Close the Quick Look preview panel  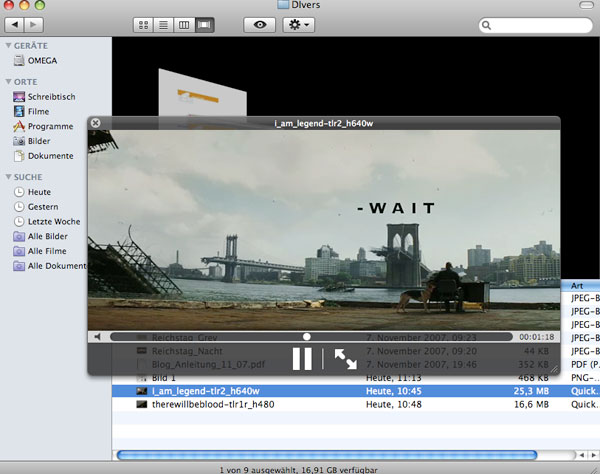click(x=95, y=123)
